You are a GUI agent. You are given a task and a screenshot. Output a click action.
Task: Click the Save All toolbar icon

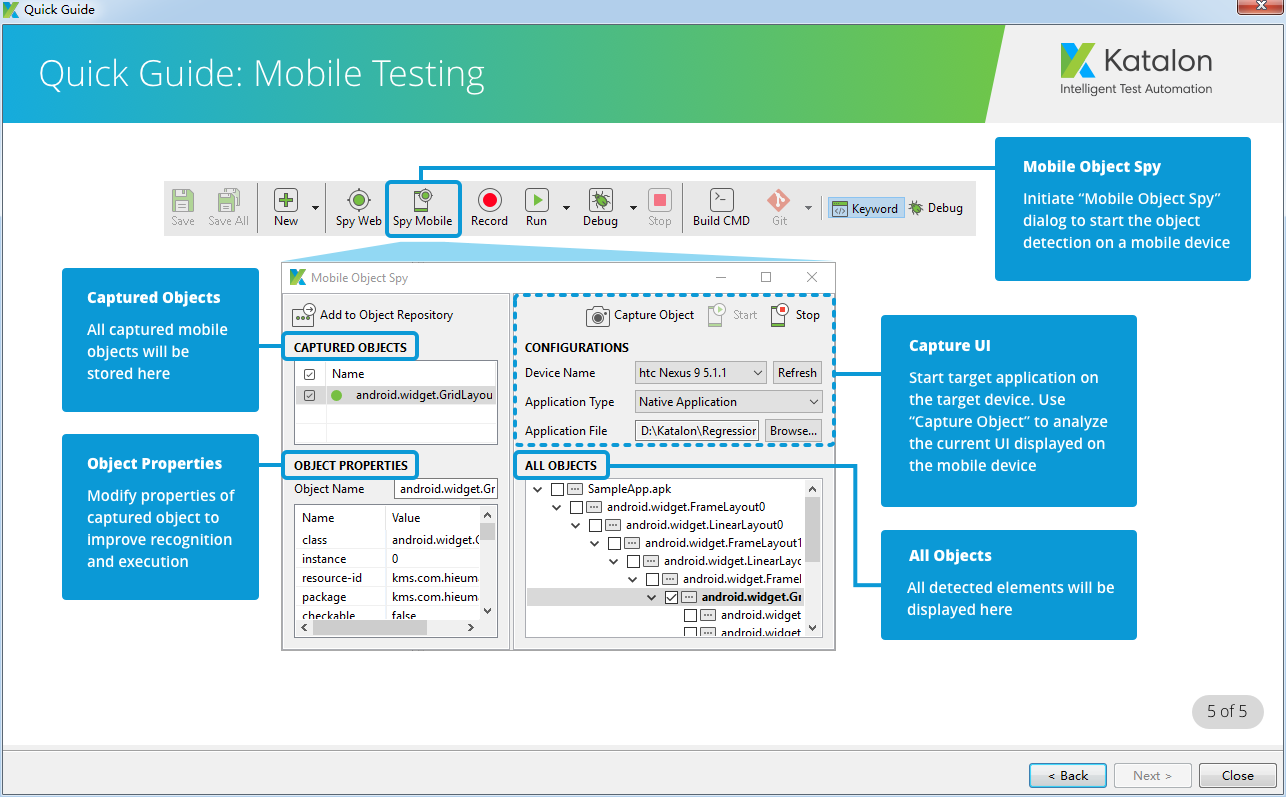[229, 200]
